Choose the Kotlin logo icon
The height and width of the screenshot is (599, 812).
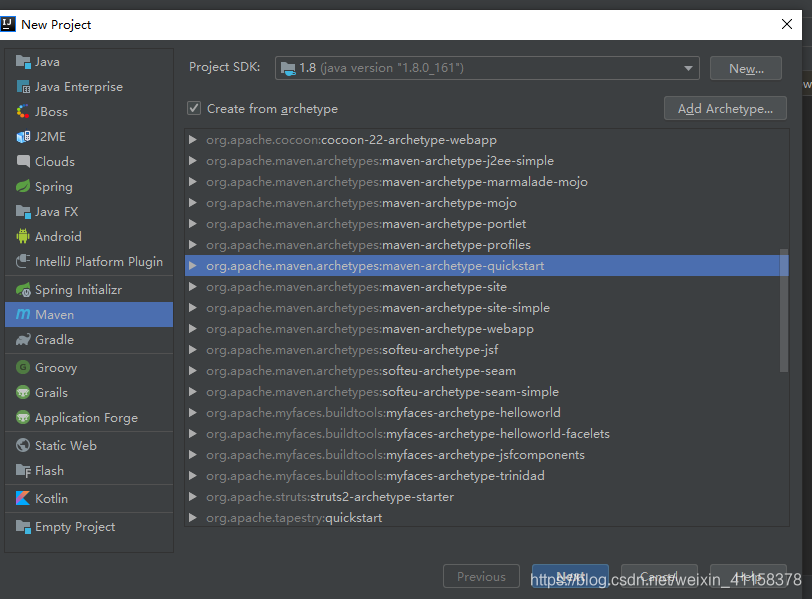pos(23,499)
